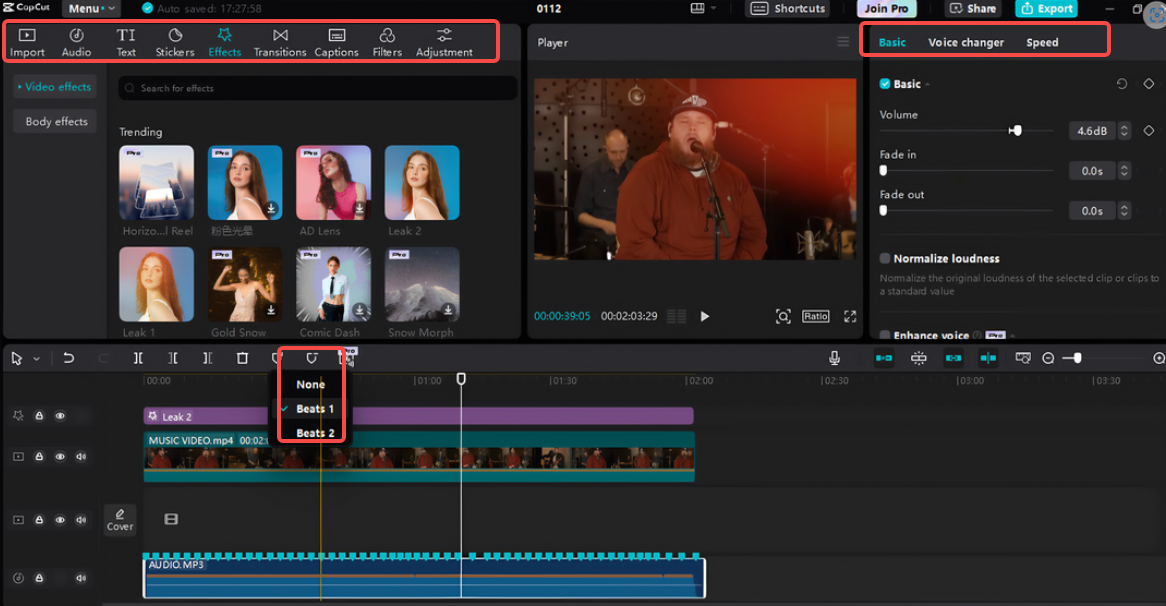Delete the selected clip with trash icon
The image size is (1166, 606).
pos(242,358)
